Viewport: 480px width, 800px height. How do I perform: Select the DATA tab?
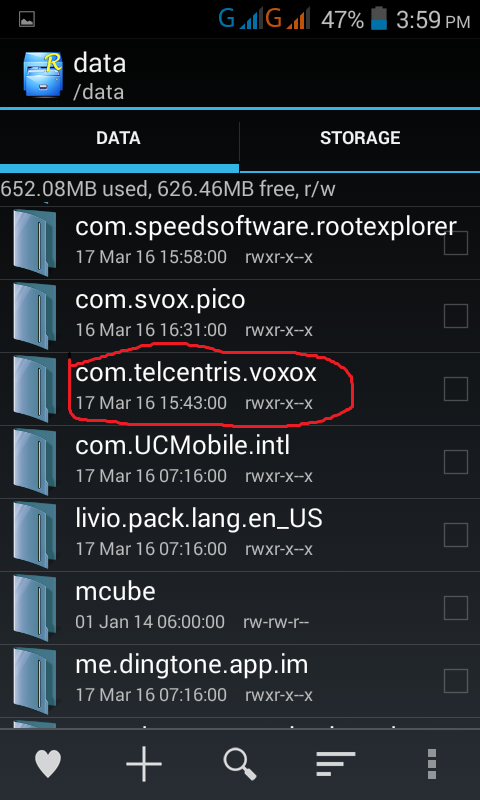pos(119,138)
